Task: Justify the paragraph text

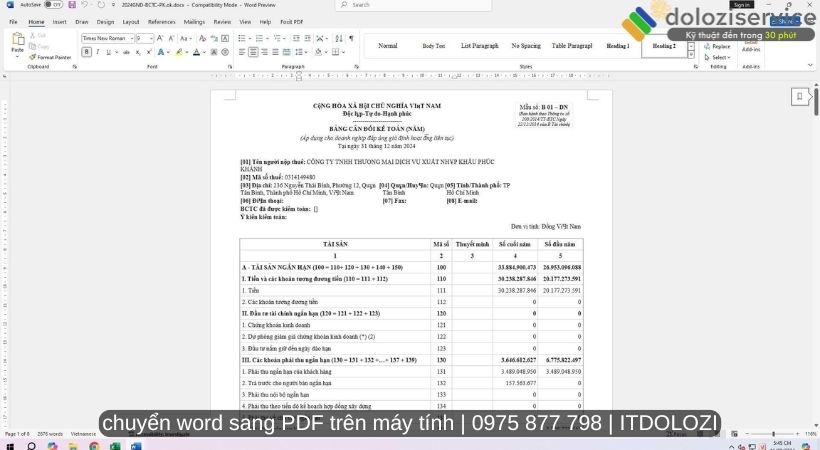Action: click(275, 52)
